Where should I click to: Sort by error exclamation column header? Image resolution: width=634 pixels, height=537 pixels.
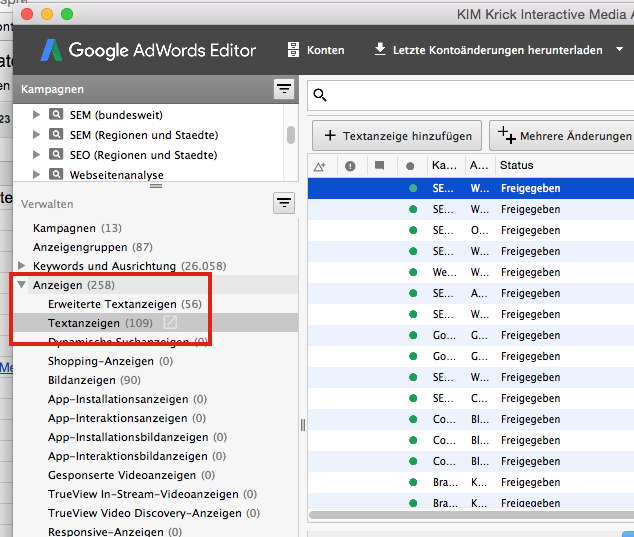point(350,166)
